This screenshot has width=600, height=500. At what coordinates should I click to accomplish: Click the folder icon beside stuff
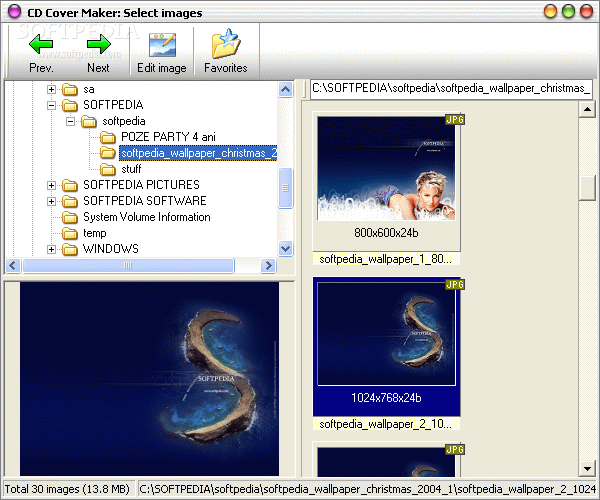pyautogui.click(x=108, y=169)
